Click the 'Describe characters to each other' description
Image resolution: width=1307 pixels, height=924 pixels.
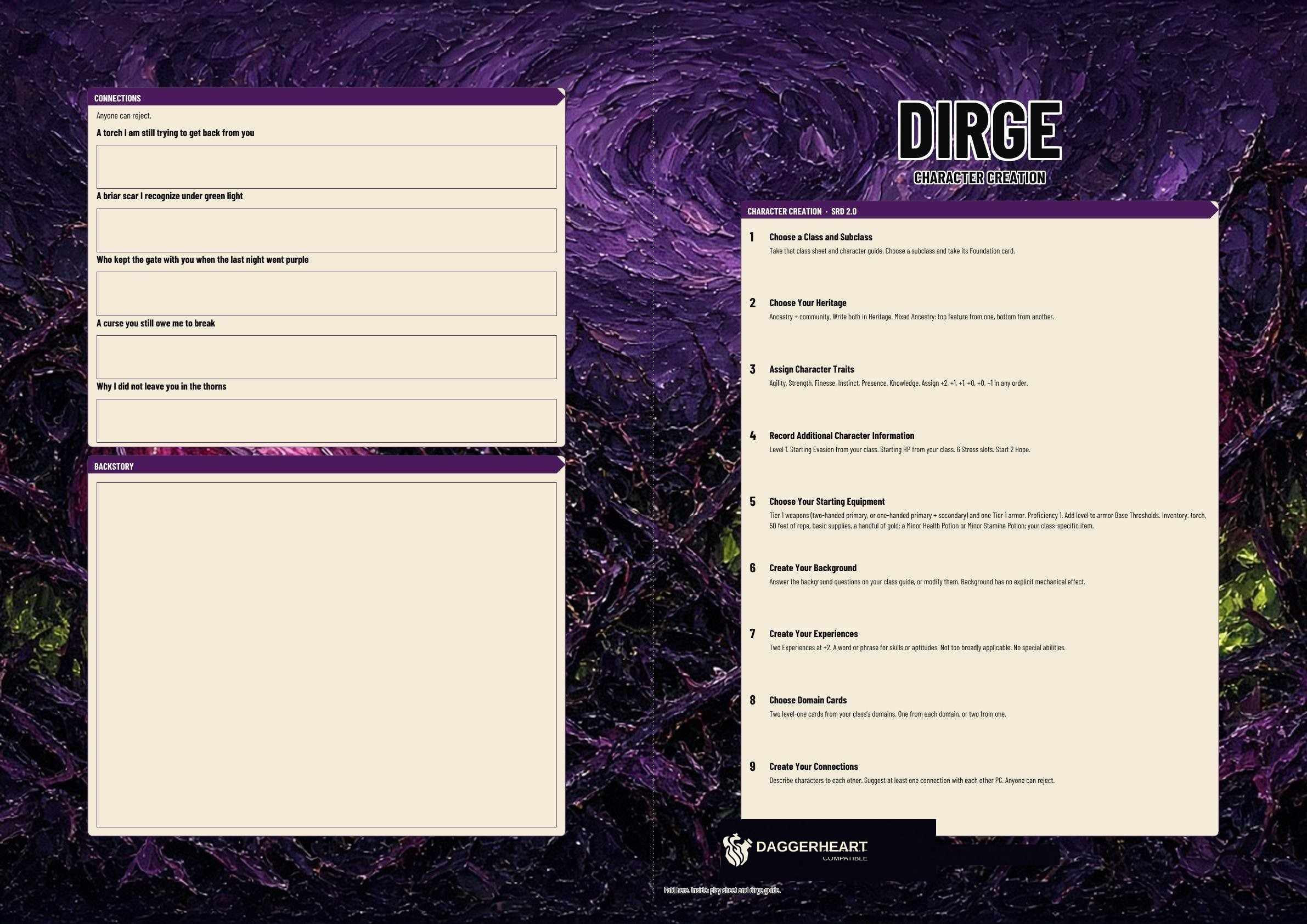[x=912, y=780]
